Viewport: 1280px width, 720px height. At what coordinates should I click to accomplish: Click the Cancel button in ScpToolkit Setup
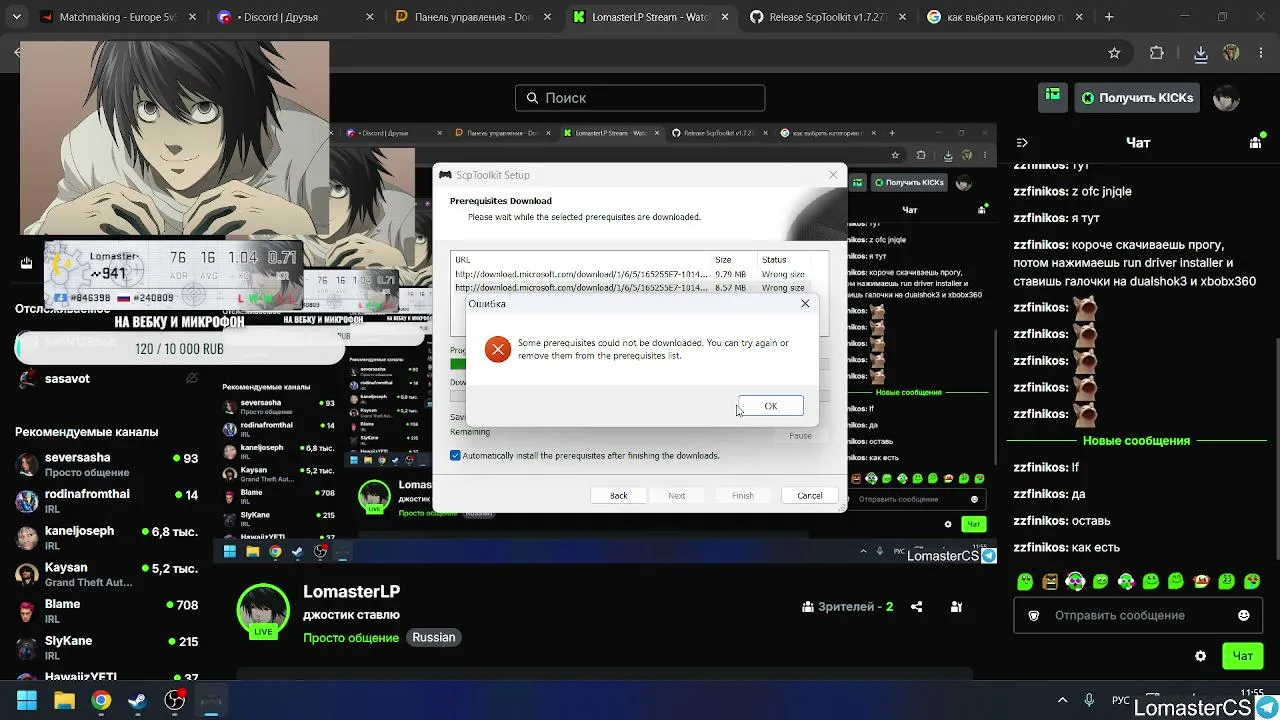(x=810, y=496)
